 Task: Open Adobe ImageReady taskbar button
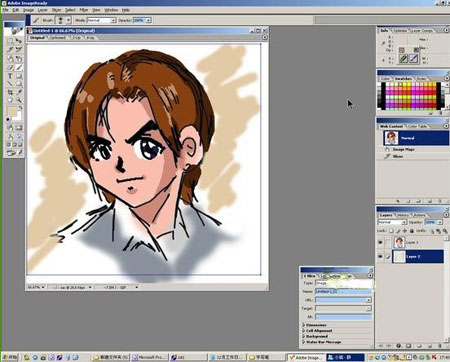[306, 357]
